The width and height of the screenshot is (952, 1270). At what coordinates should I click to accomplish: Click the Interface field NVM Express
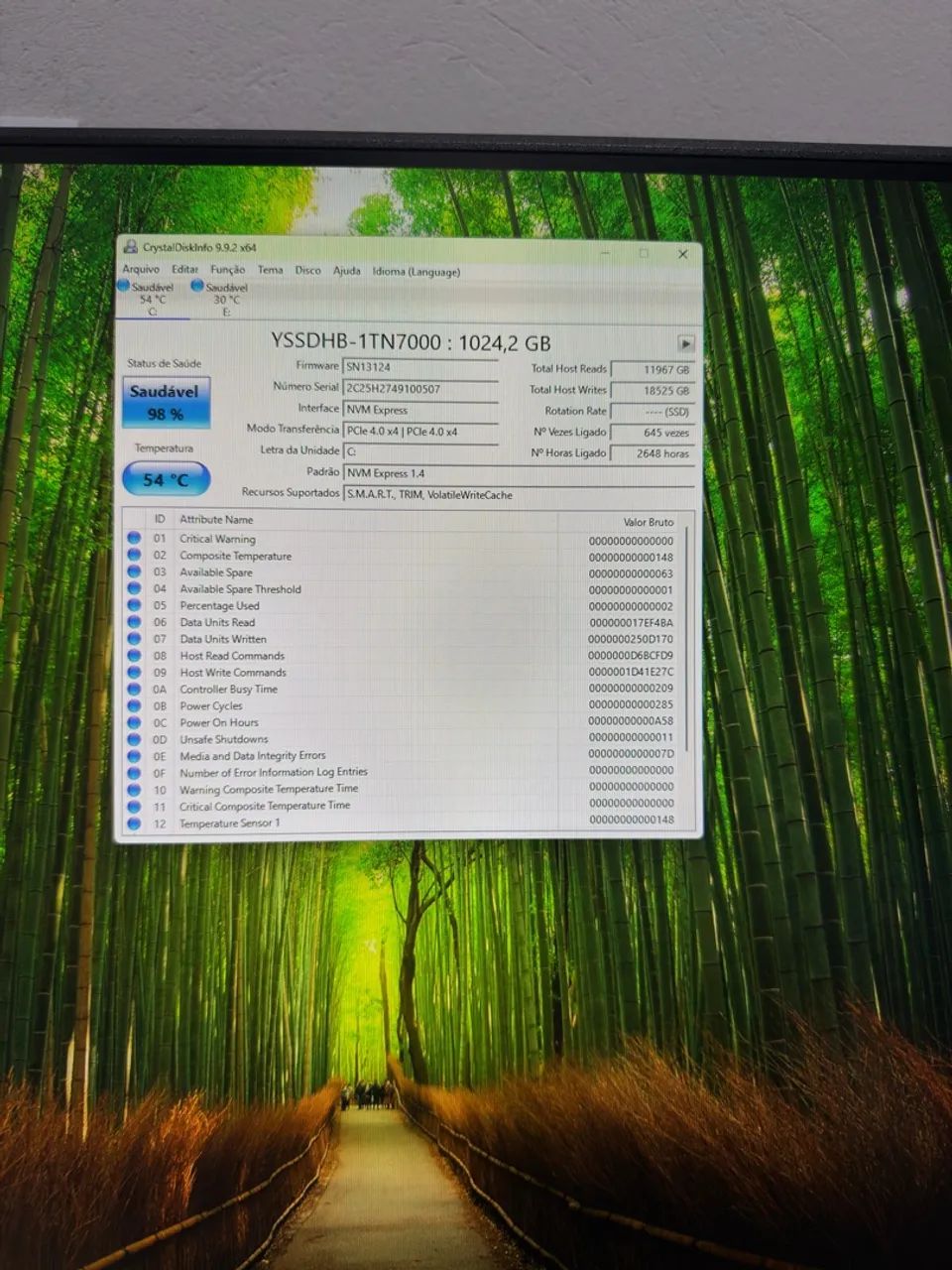419,410
